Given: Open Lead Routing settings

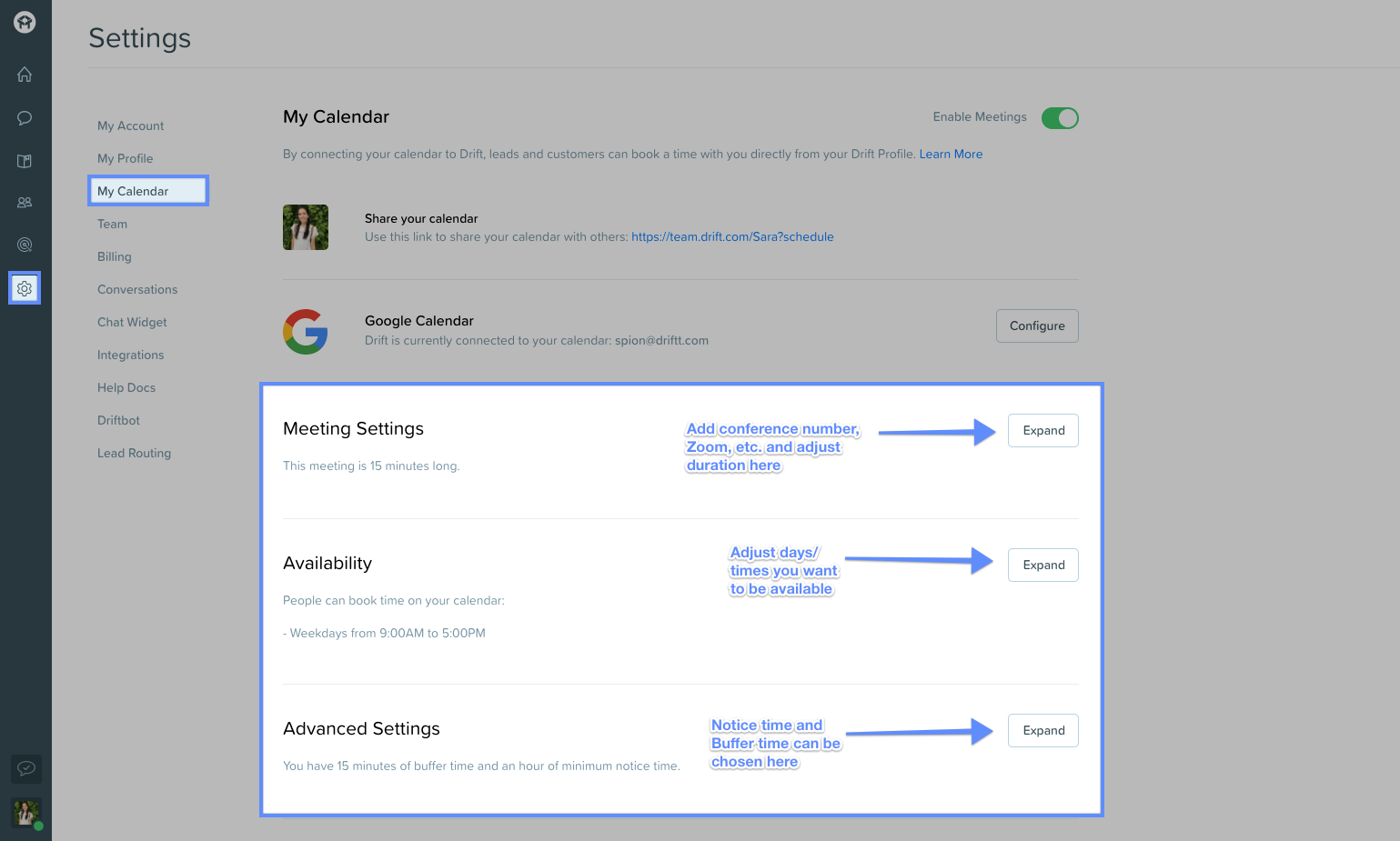Looking at the screenshot, I should click(135, 454).
